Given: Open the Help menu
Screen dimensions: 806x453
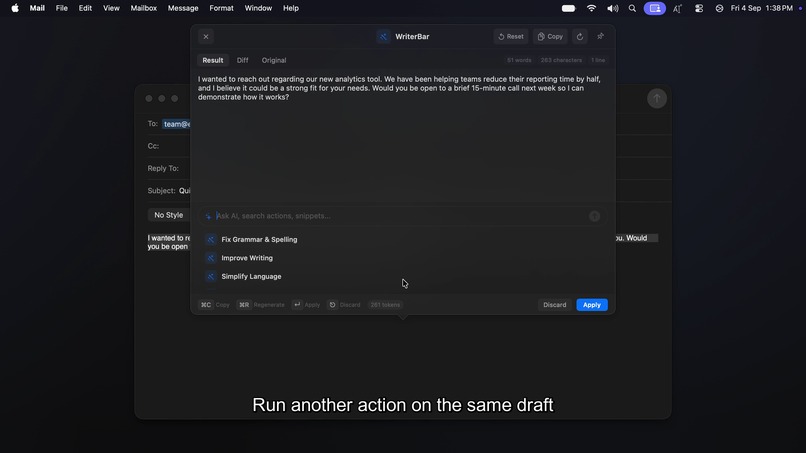Looking at the screenshot, I should tap(291, 8).
